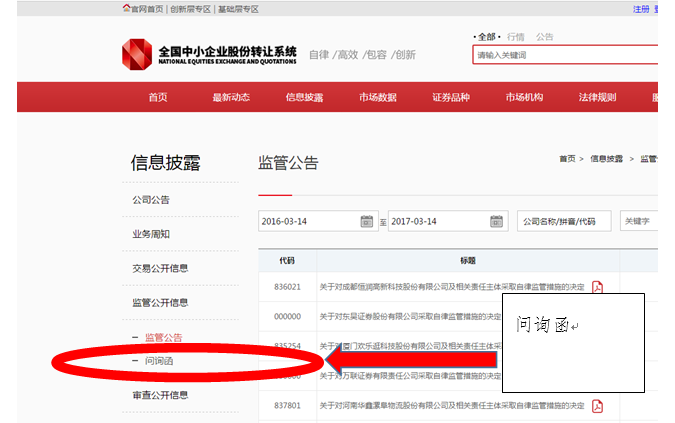This screenshot has width=675, height=423.
Task: Select the 全部 search scope option
Action: (486, 37)
